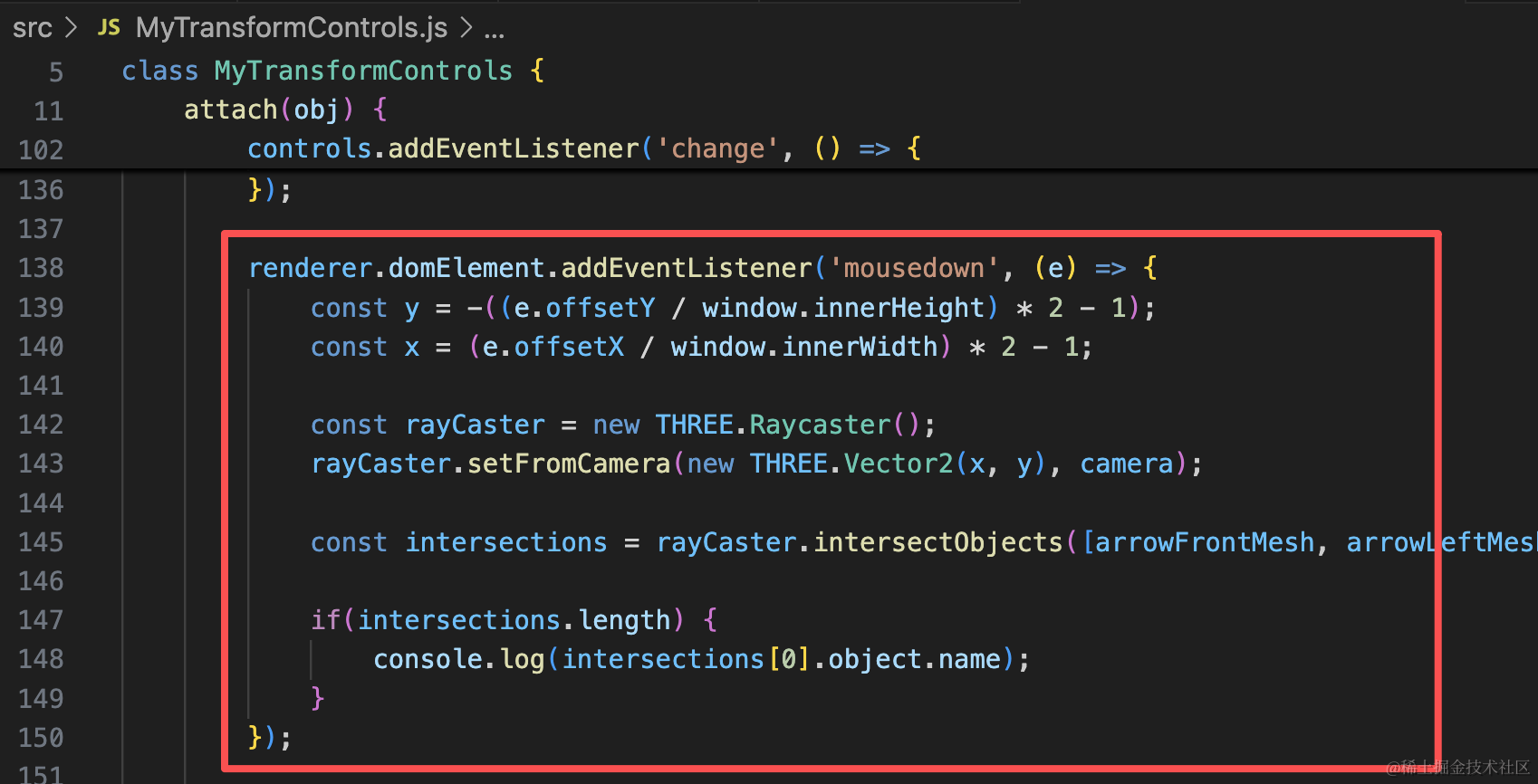Place cursor on e.offsetY in line 139
The image size is (1538, 784).
pos(584,308)
